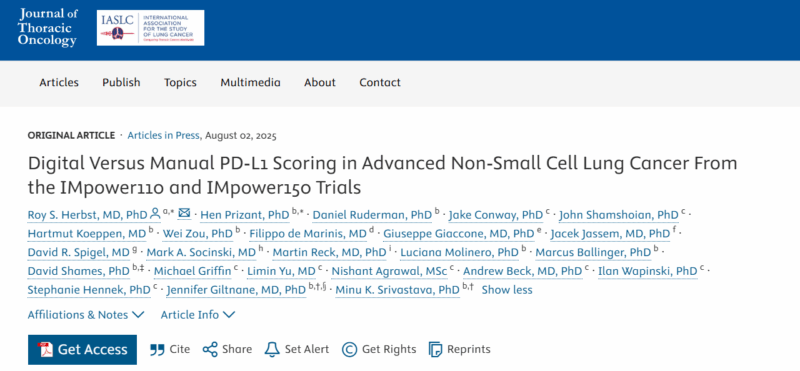Open the Multimedia menu item
800x371 pixels.
251,82
